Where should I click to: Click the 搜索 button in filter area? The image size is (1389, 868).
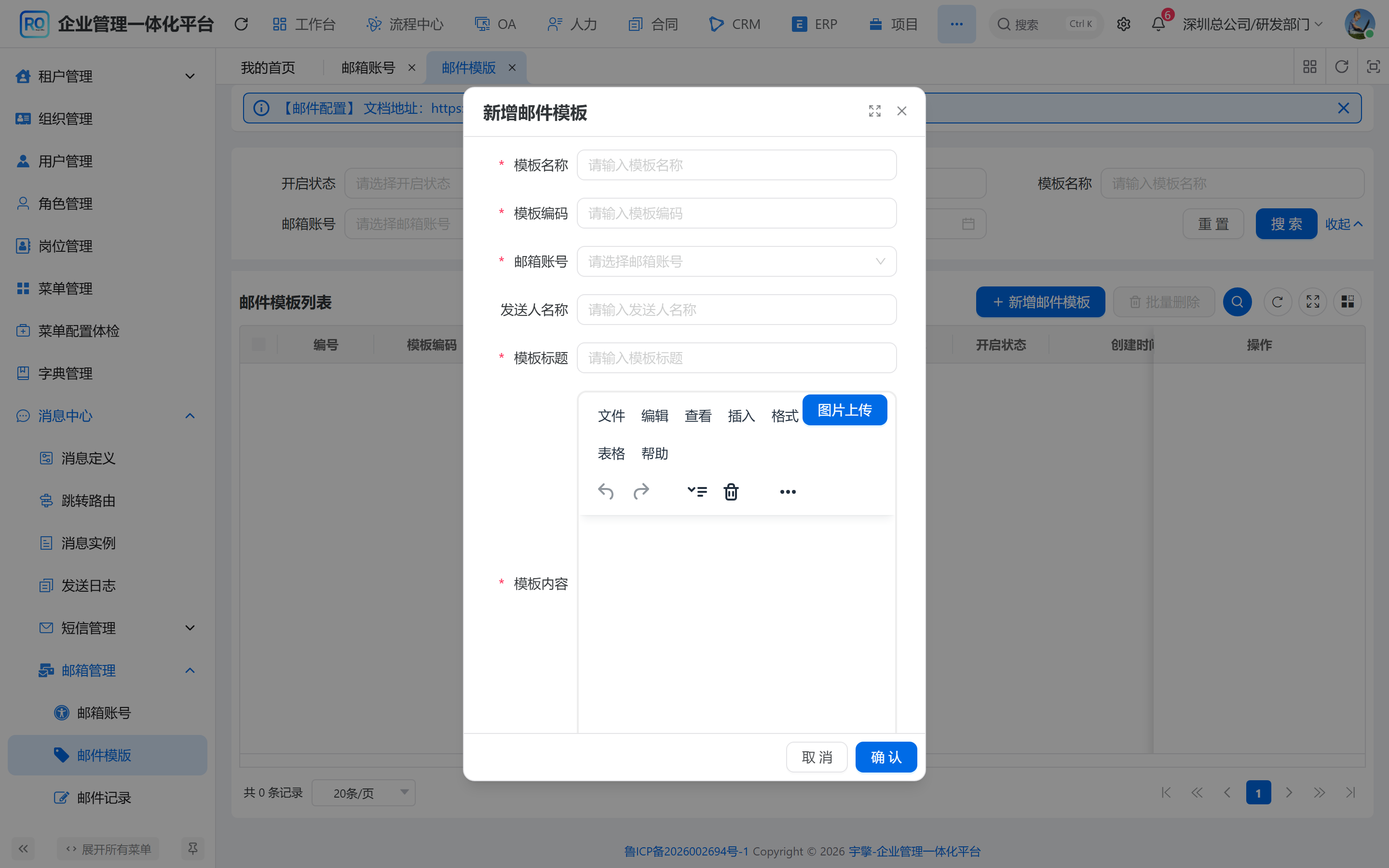pos(1286,224)
